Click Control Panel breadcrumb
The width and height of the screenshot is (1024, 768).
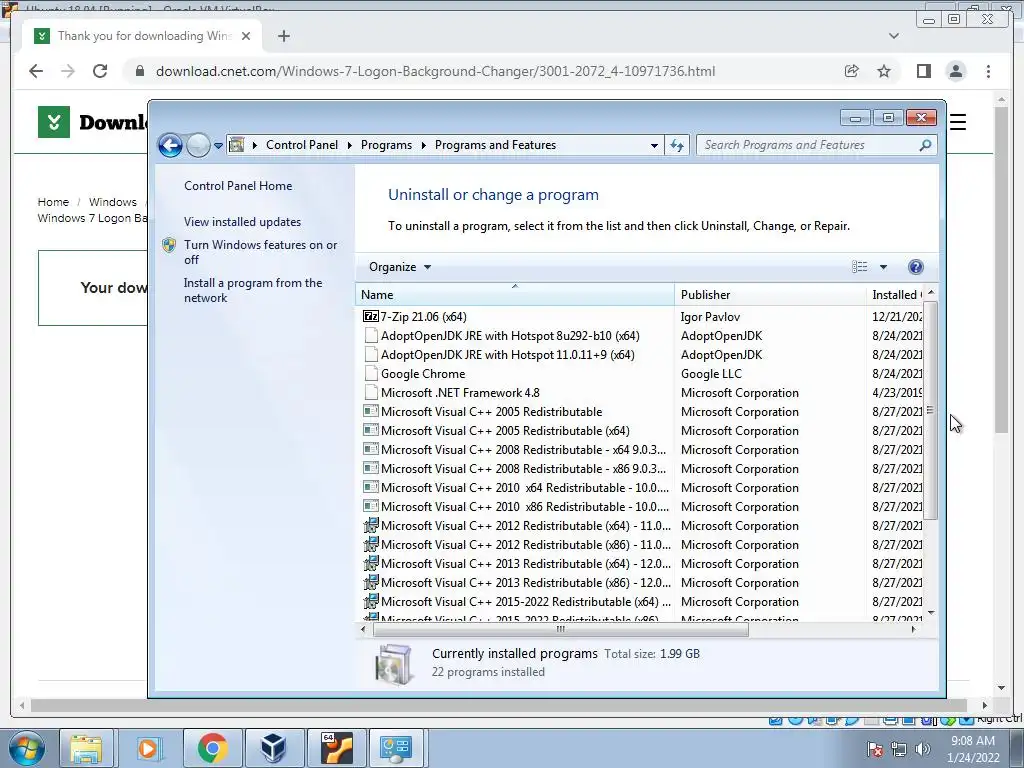302,145
